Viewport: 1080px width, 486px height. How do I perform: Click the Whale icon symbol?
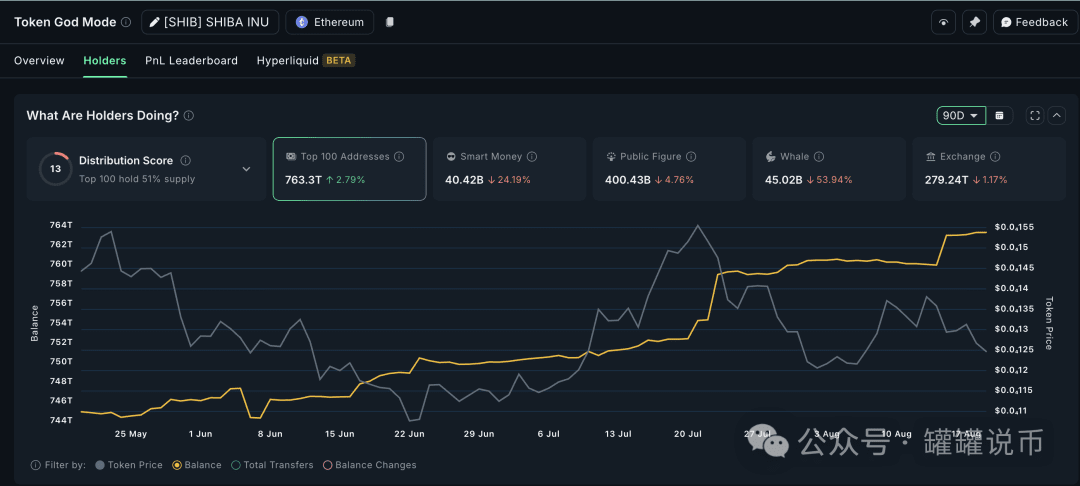pos(771,157)
